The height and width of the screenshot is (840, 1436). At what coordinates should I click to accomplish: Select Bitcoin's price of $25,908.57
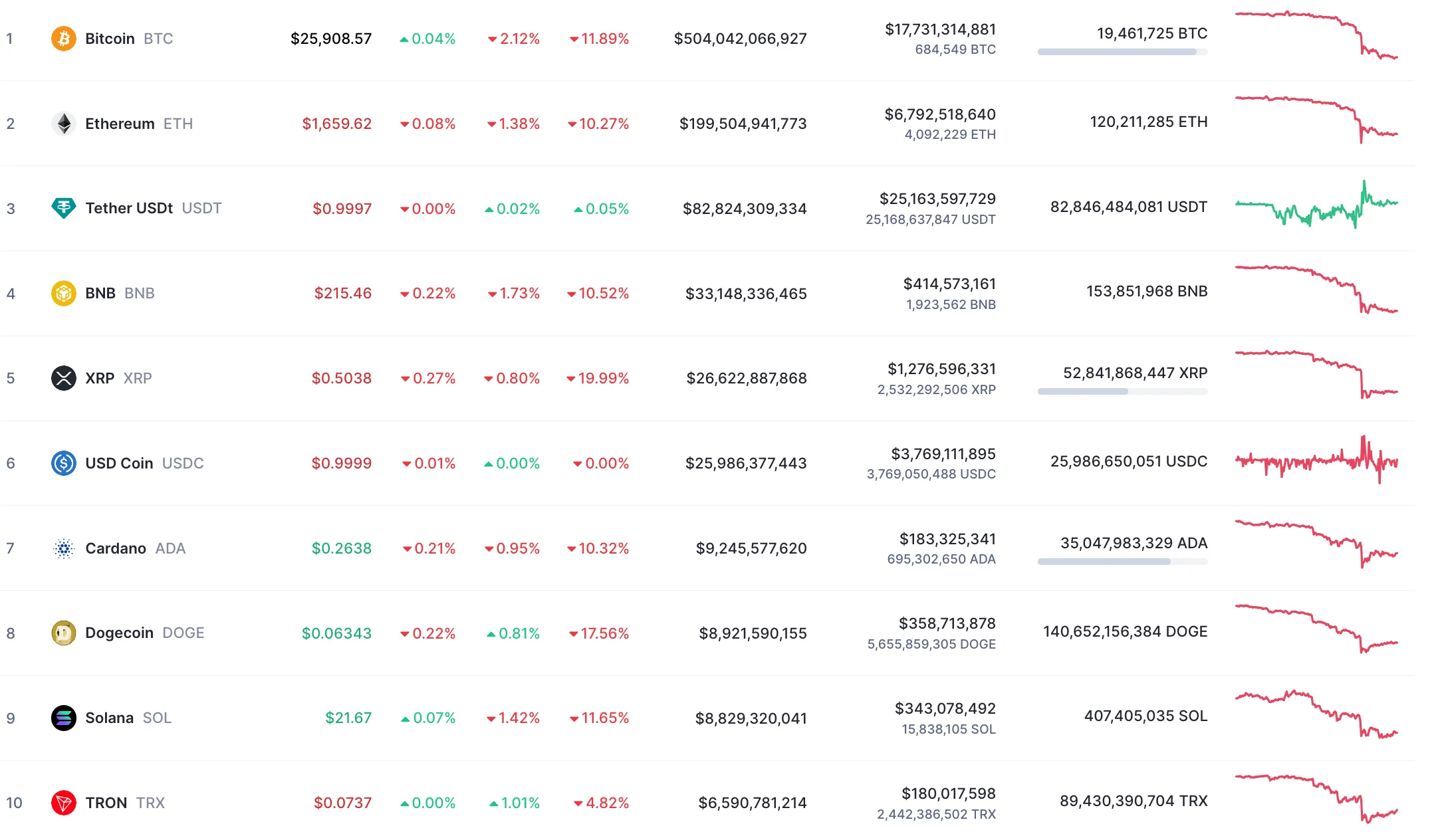click(x=330, y=39)
